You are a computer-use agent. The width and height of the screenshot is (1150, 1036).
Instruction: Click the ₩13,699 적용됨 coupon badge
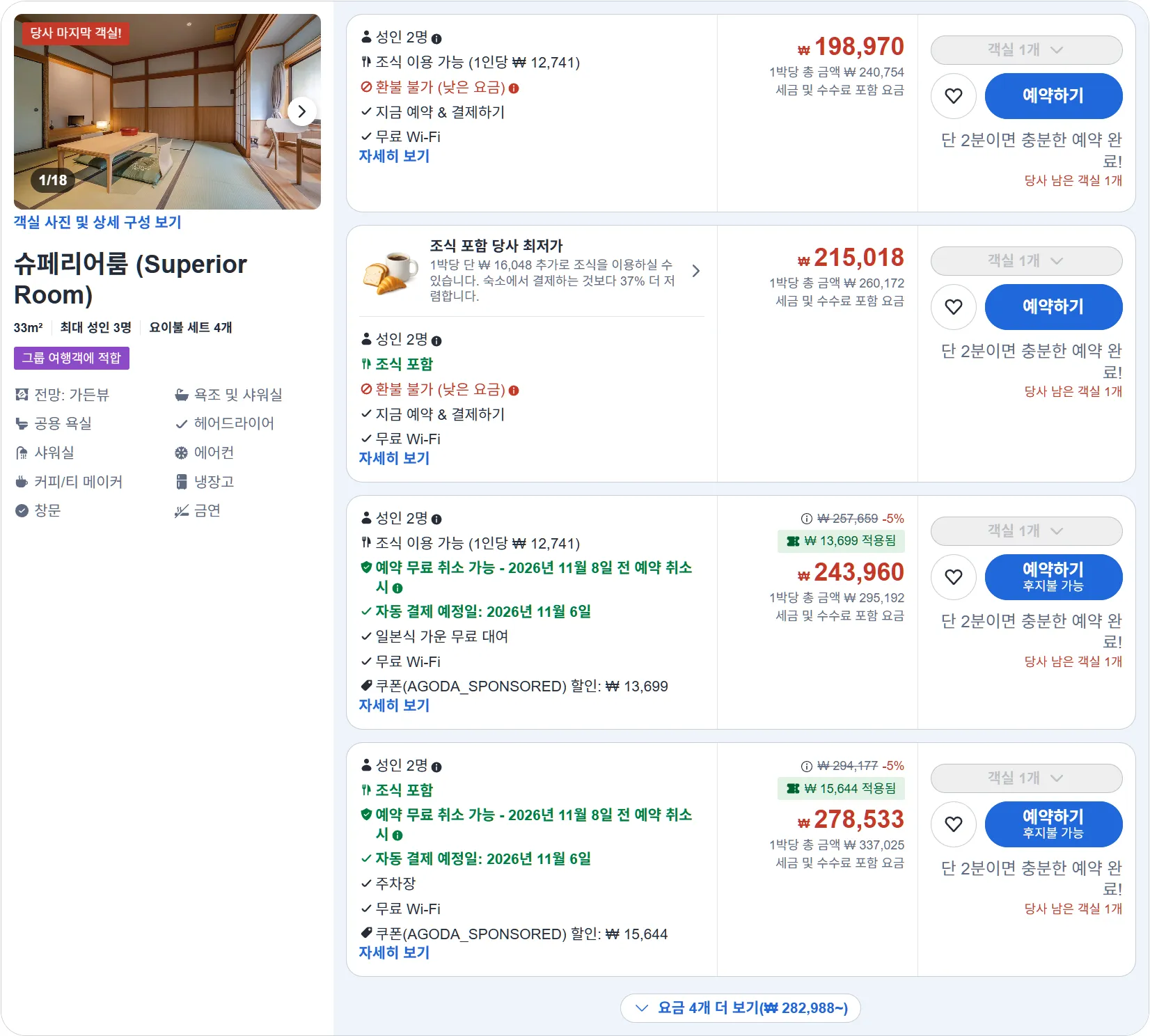tap(841, 541)
